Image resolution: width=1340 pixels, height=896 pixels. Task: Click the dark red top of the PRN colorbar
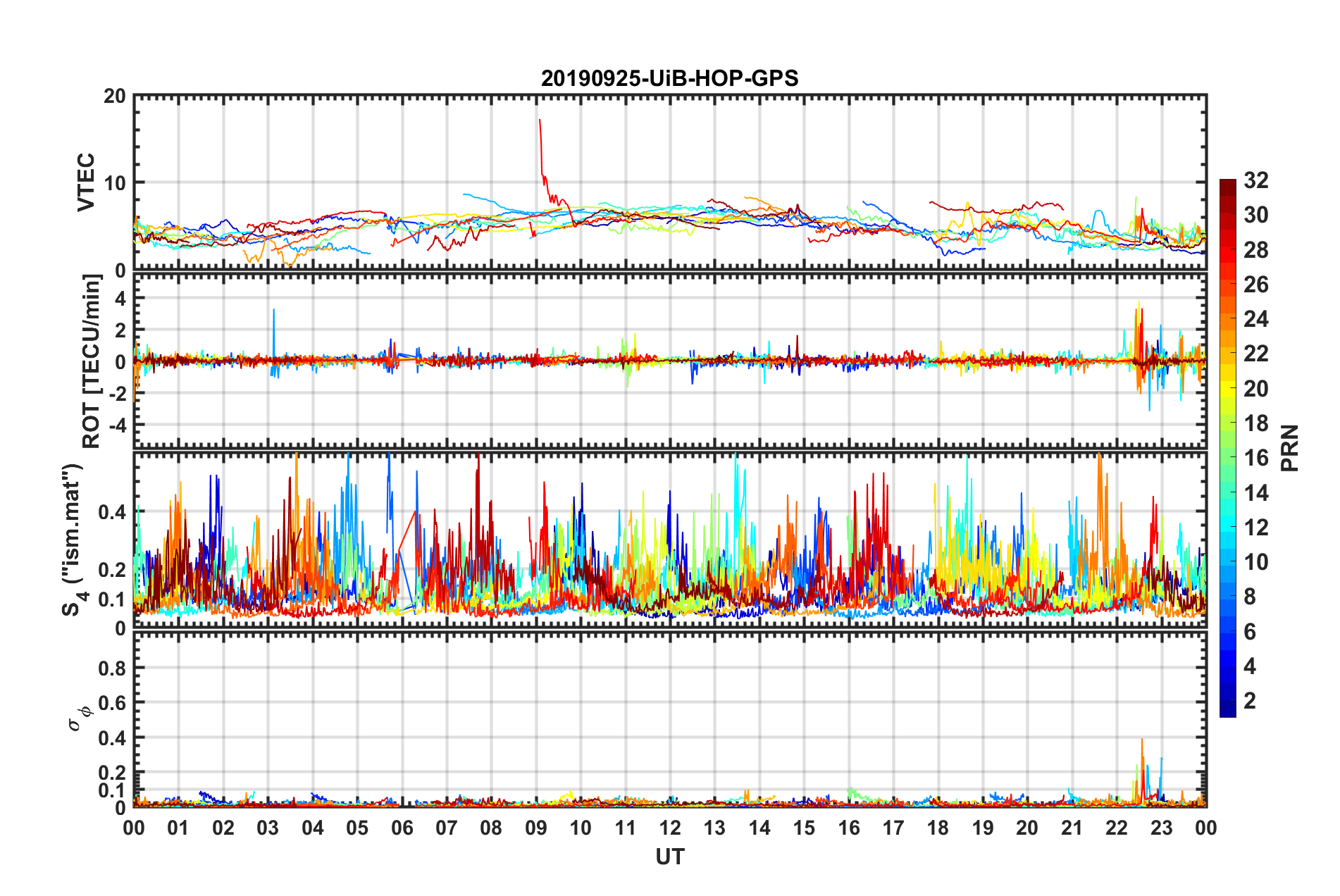point(1227,183)
